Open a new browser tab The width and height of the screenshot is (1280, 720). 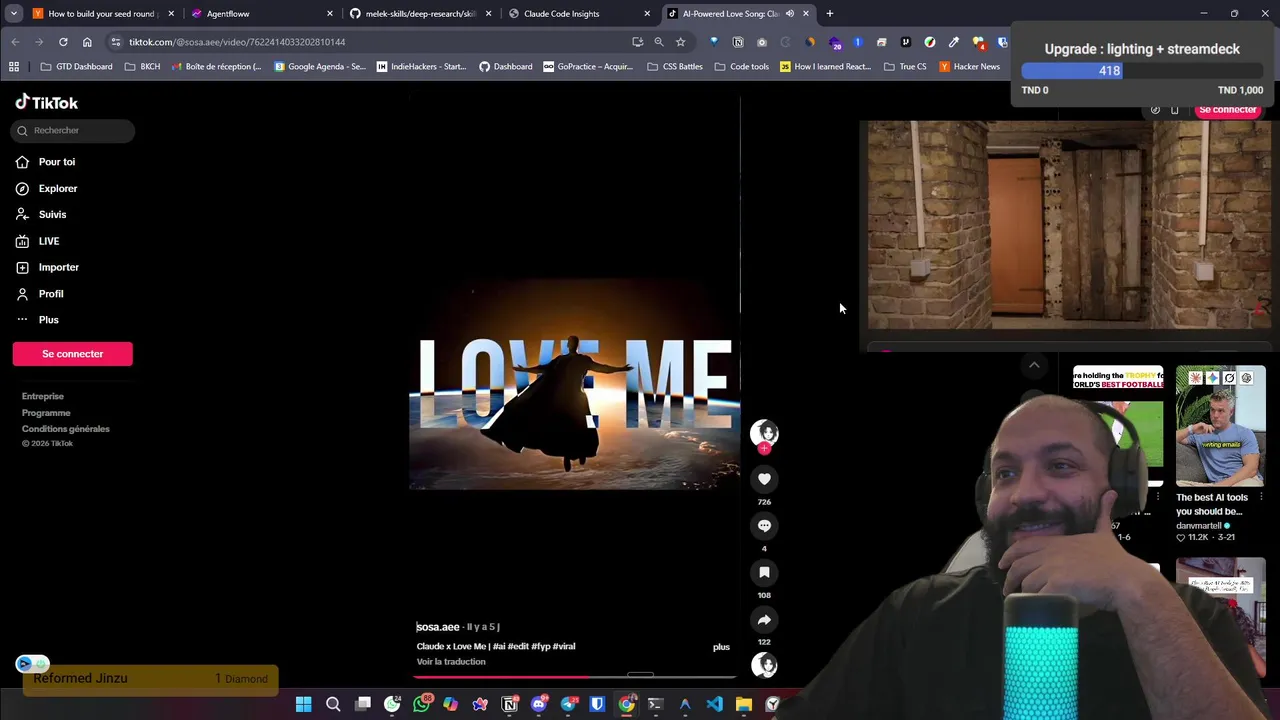pos(830,14)
